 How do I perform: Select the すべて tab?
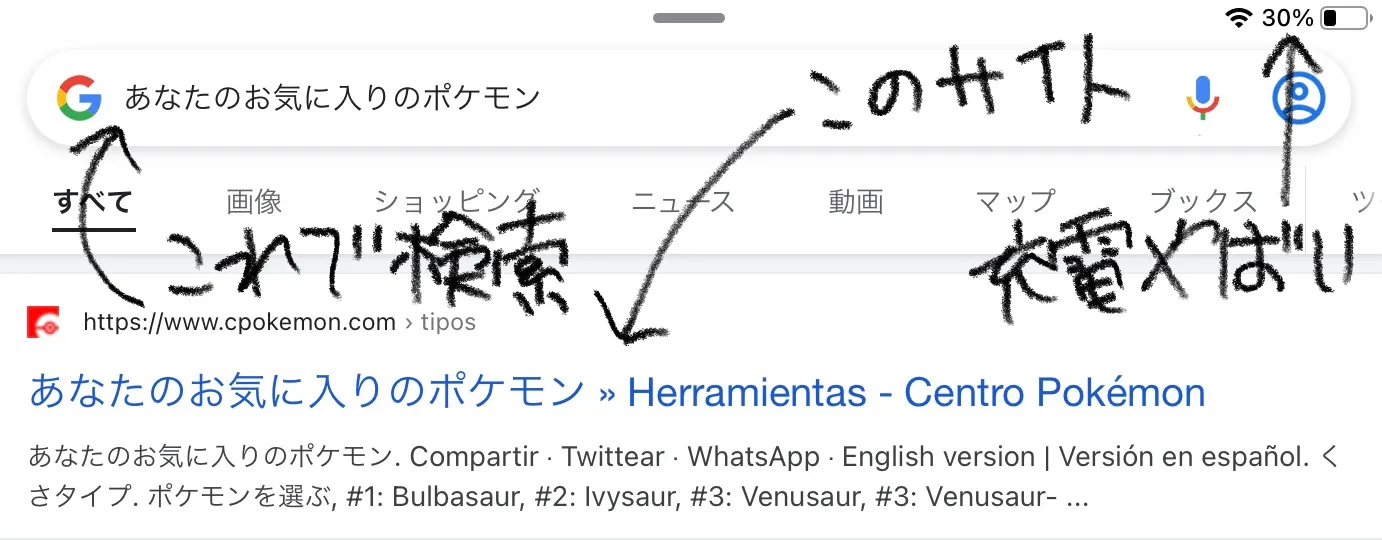click(93, 202)
